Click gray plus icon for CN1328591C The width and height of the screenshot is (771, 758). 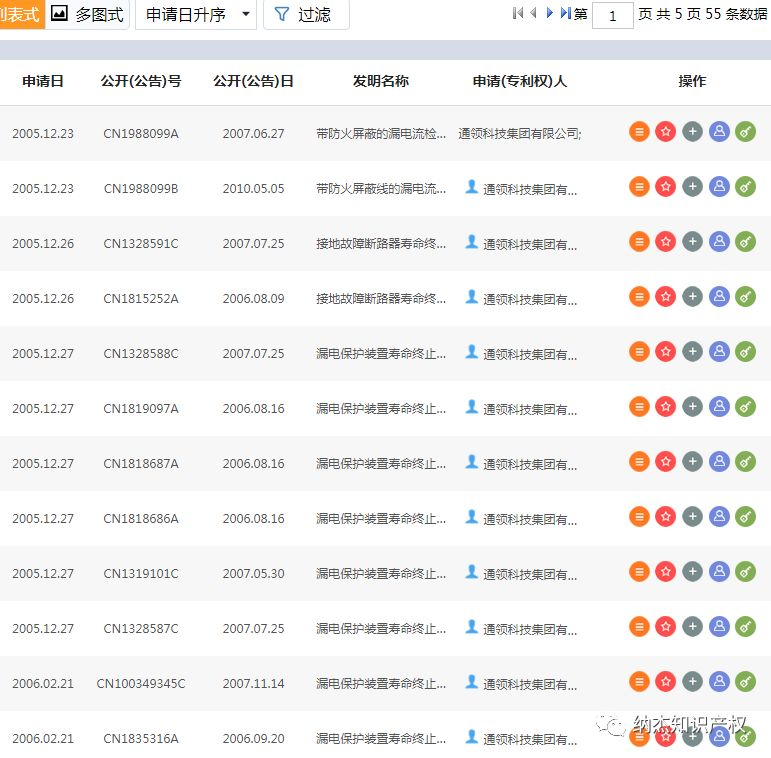click(x=692, y=242)
